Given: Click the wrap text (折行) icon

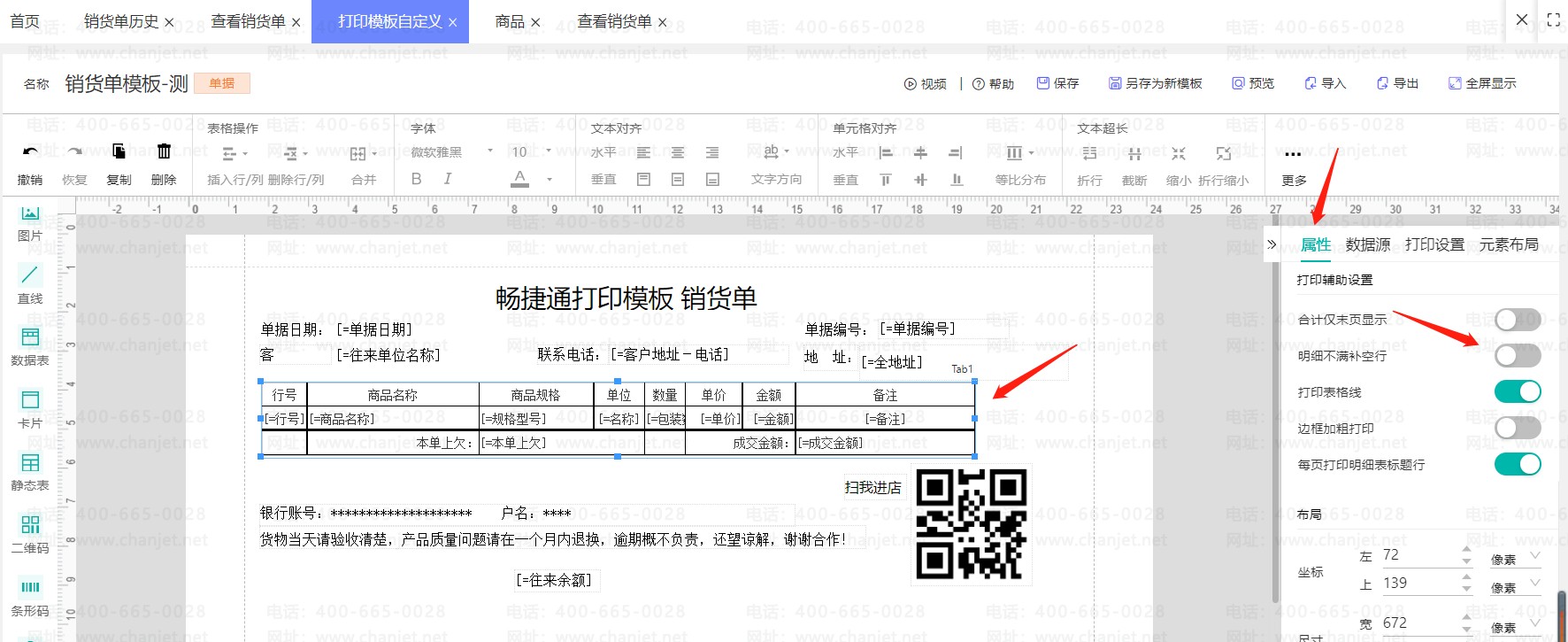Looking at the screenshot, I should pyautogui.click(x=1089, y=154).
